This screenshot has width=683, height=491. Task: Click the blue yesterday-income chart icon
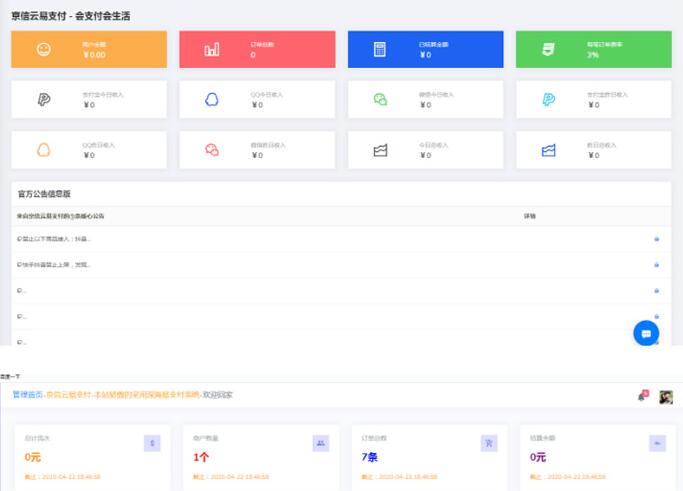[548, 150]
